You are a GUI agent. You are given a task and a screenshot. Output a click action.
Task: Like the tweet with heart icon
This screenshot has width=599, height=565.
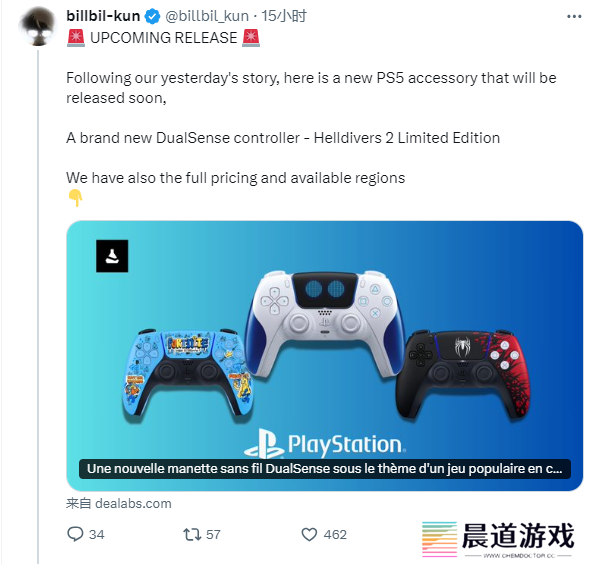coord(309,534)
